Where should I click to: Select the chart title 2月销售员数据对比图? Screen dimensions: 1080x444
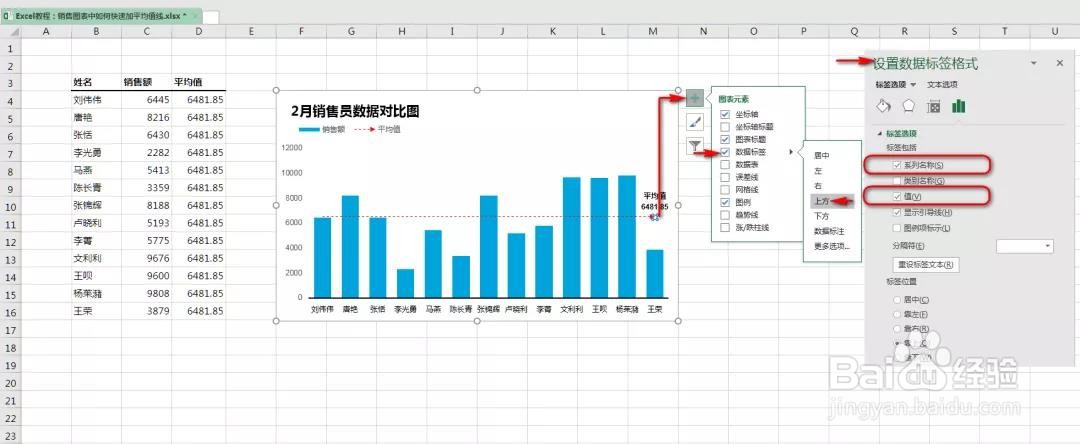click(355, 111)
